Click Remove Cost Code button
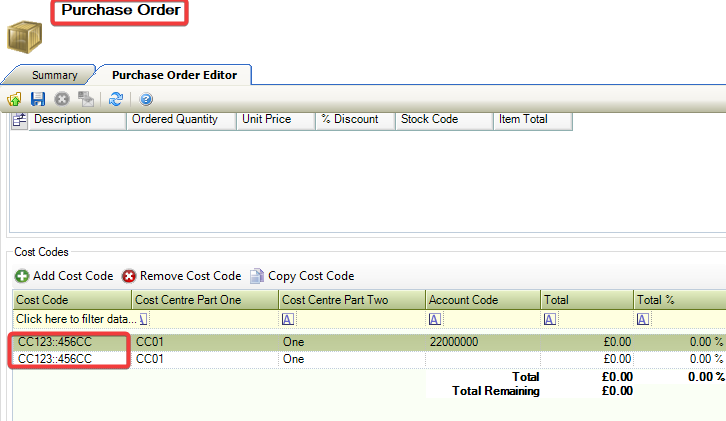This screenshot has width=726, height=421. 182,276
